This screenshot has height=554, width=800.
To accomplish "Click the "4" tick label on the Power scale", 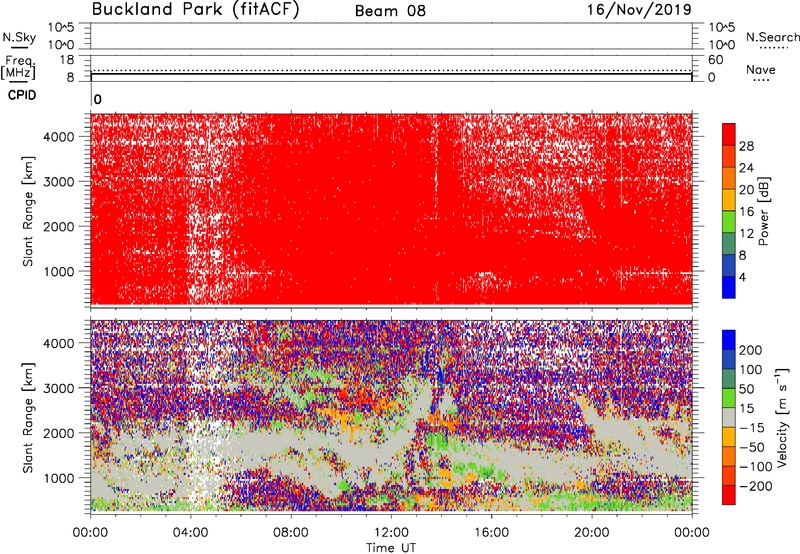I will pos(742,277).
